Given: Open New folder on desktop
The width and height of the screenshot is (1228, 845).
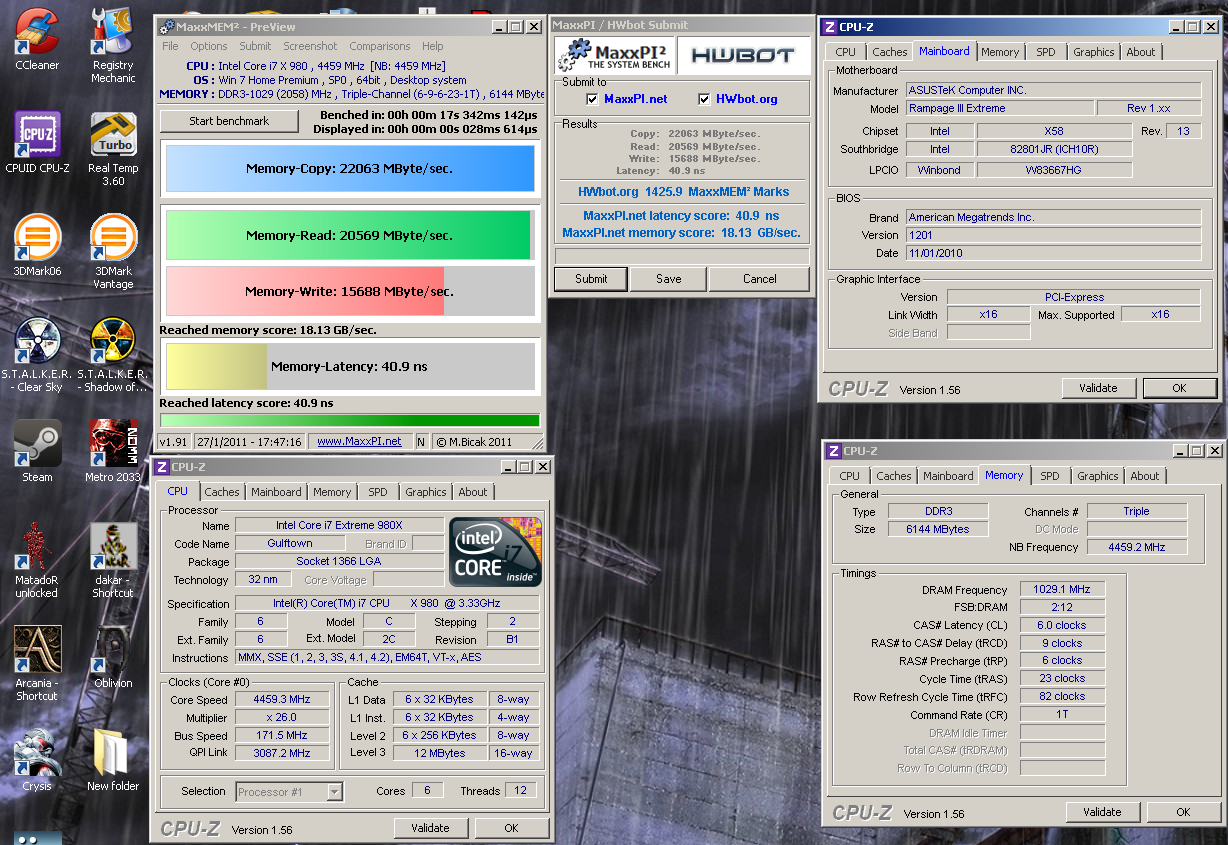Looking at the screenshot, I should [x=113, y=760].
